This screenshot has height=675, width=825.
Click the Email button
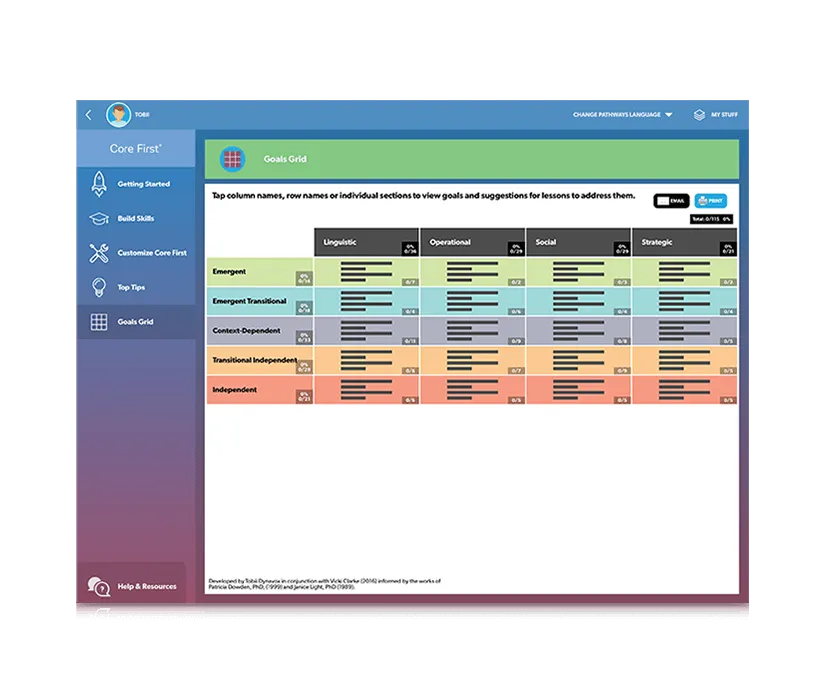[x=671, y=201]
